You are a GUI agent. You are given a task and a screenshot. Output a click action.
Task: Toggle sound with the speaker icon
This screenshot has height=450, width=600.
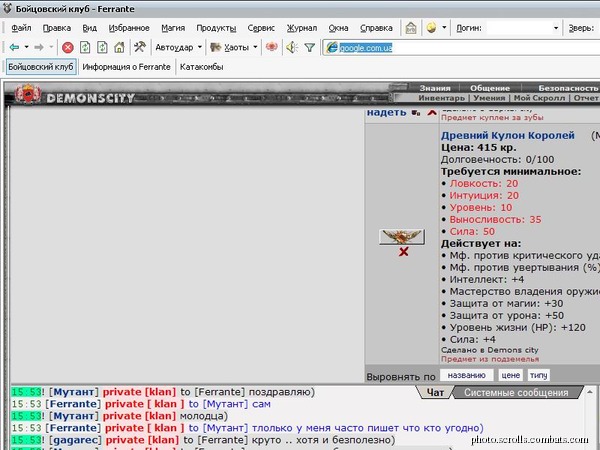pyautogui.click(x=292, y=47)
